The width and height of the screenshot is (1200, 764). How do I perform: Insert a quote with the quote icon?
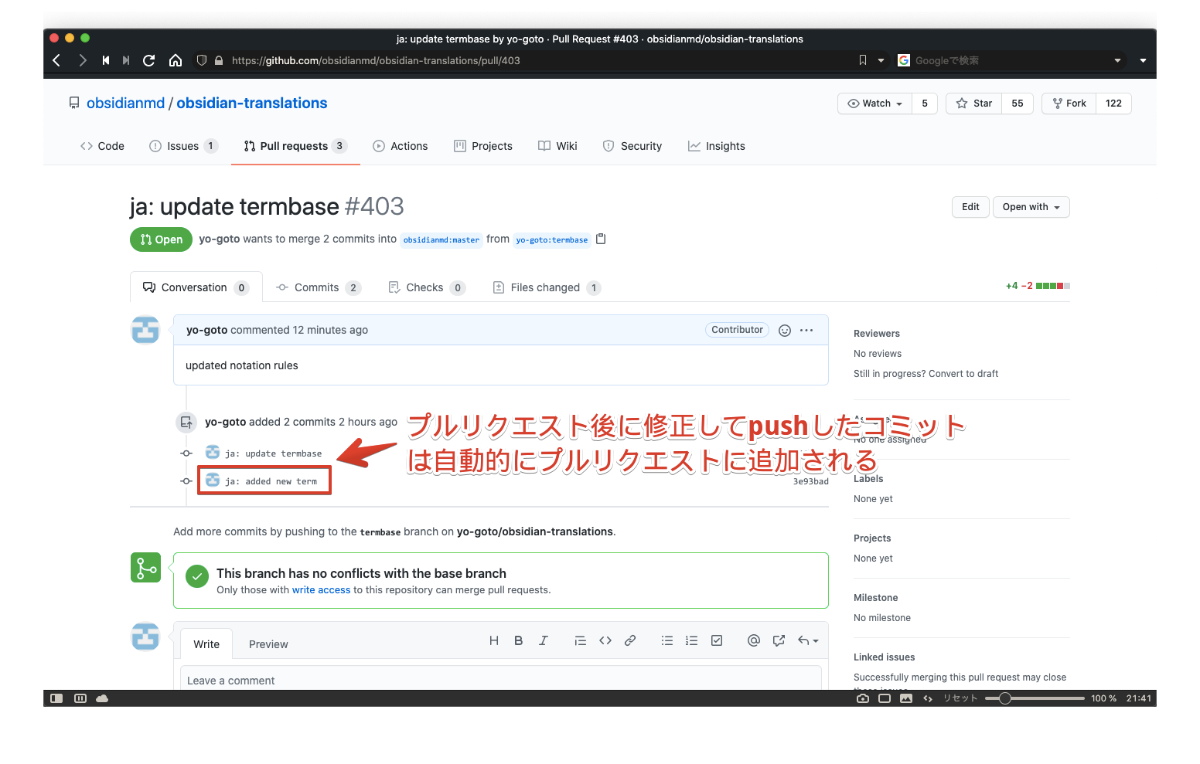click(x=580, y=641)
